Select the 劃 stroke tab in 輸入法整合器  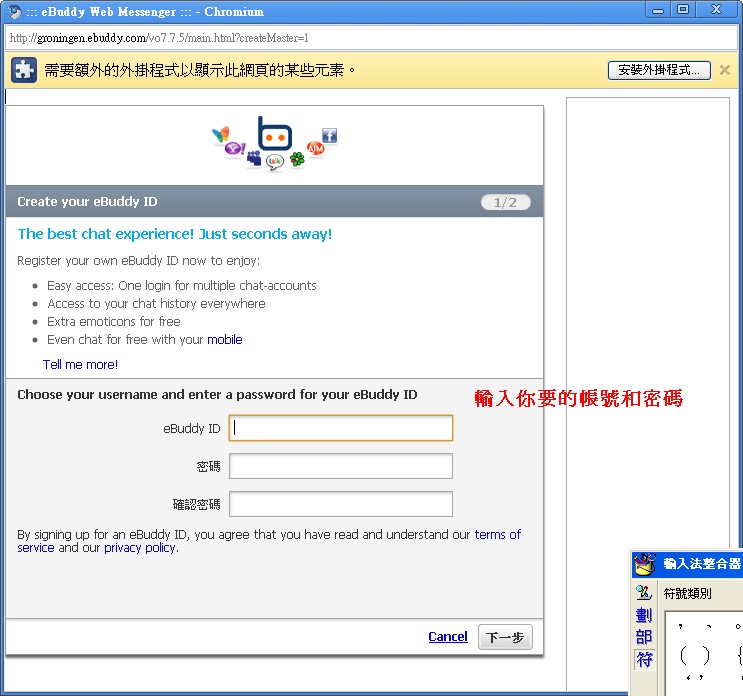tap(644, 615)
